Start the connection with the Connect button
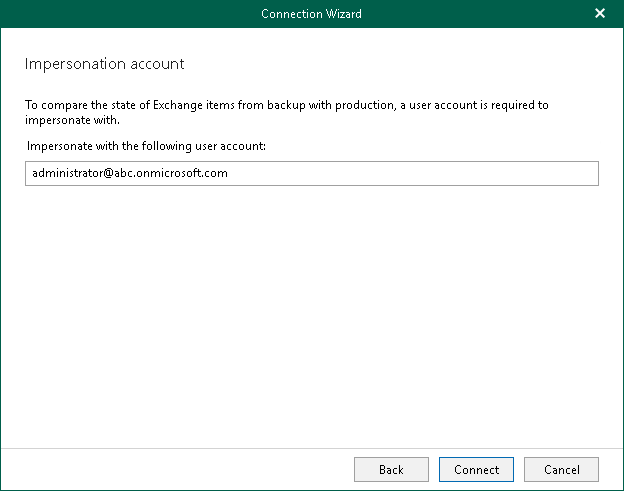Viewport: 624px width, 491px height. pos(476,469)
